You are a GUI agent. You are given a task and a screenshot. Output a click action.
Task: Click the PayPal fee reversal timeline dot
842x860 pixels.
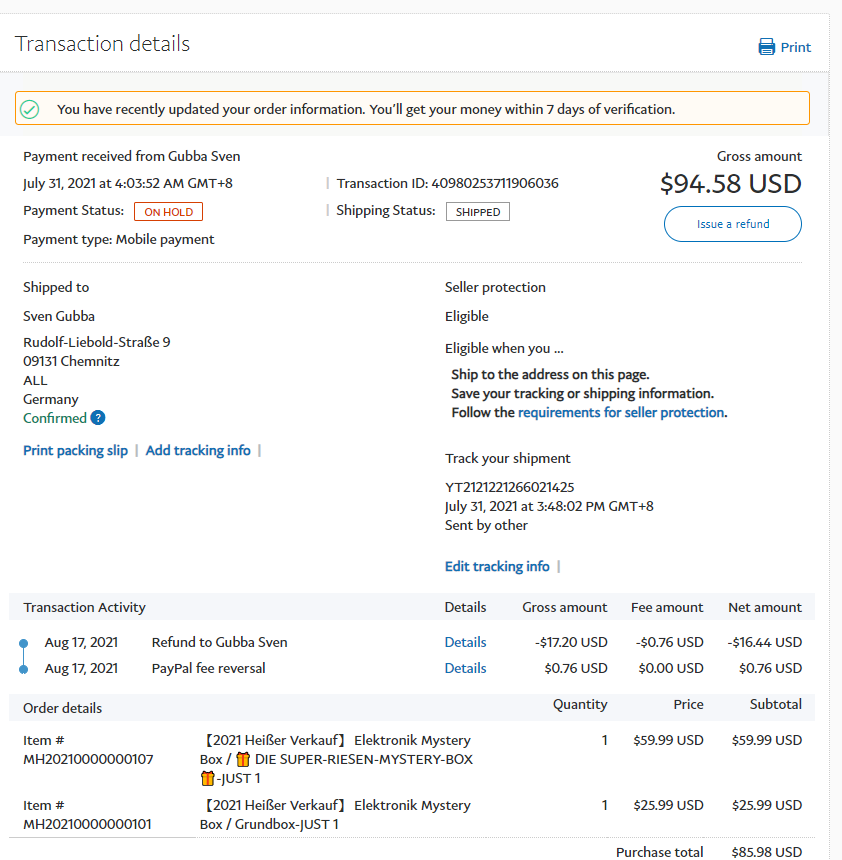click(23, 669)
